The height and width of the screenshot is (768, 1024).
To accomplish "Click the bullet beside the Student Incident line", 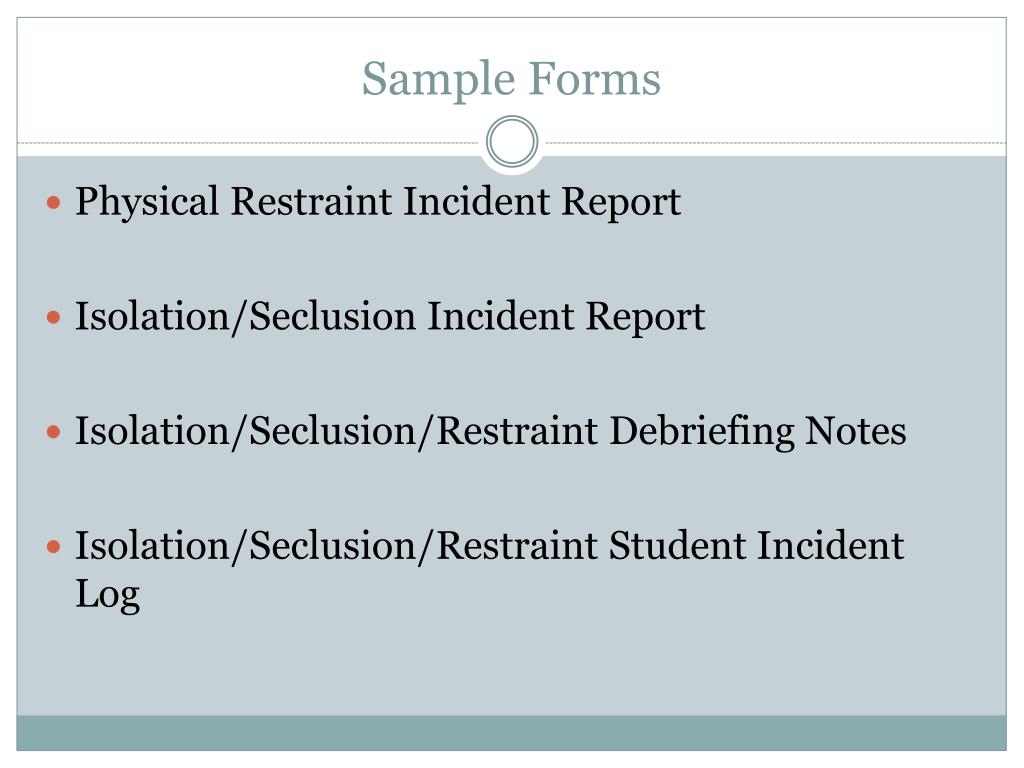I will coord(54,546).
